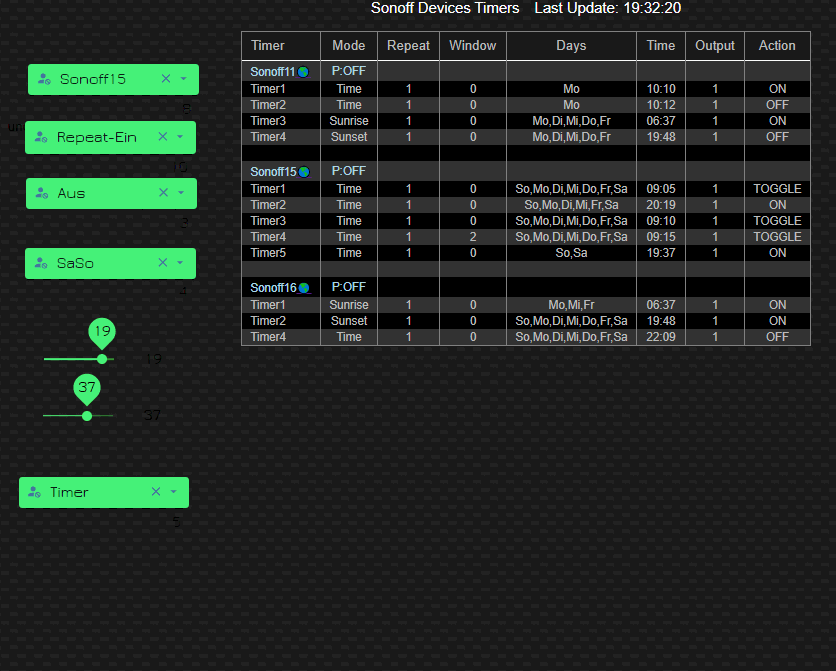Clear the Timer selection with X

(156, 492)
